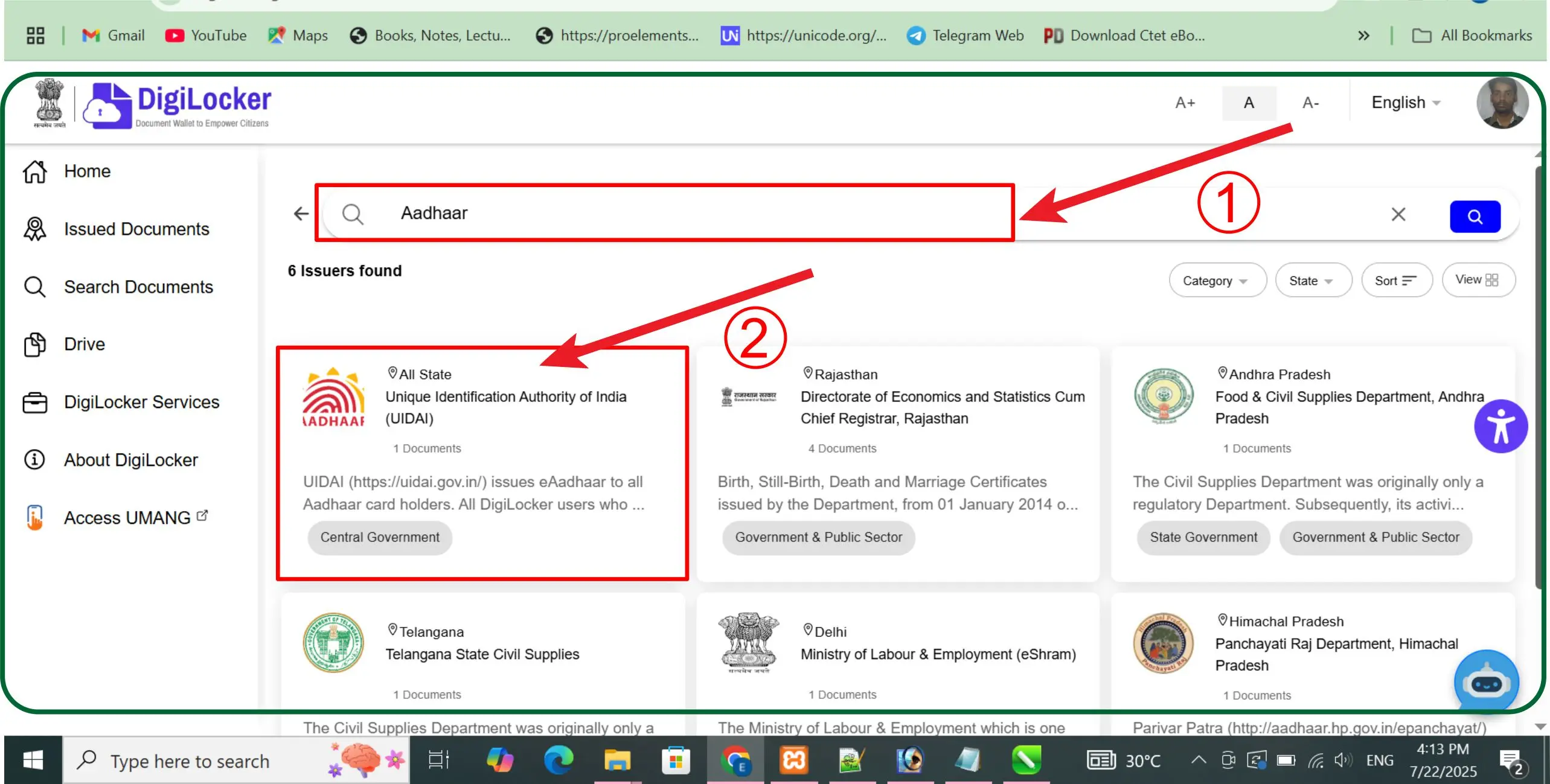Click the Himachal Panchayati Raj logo

1163,643
